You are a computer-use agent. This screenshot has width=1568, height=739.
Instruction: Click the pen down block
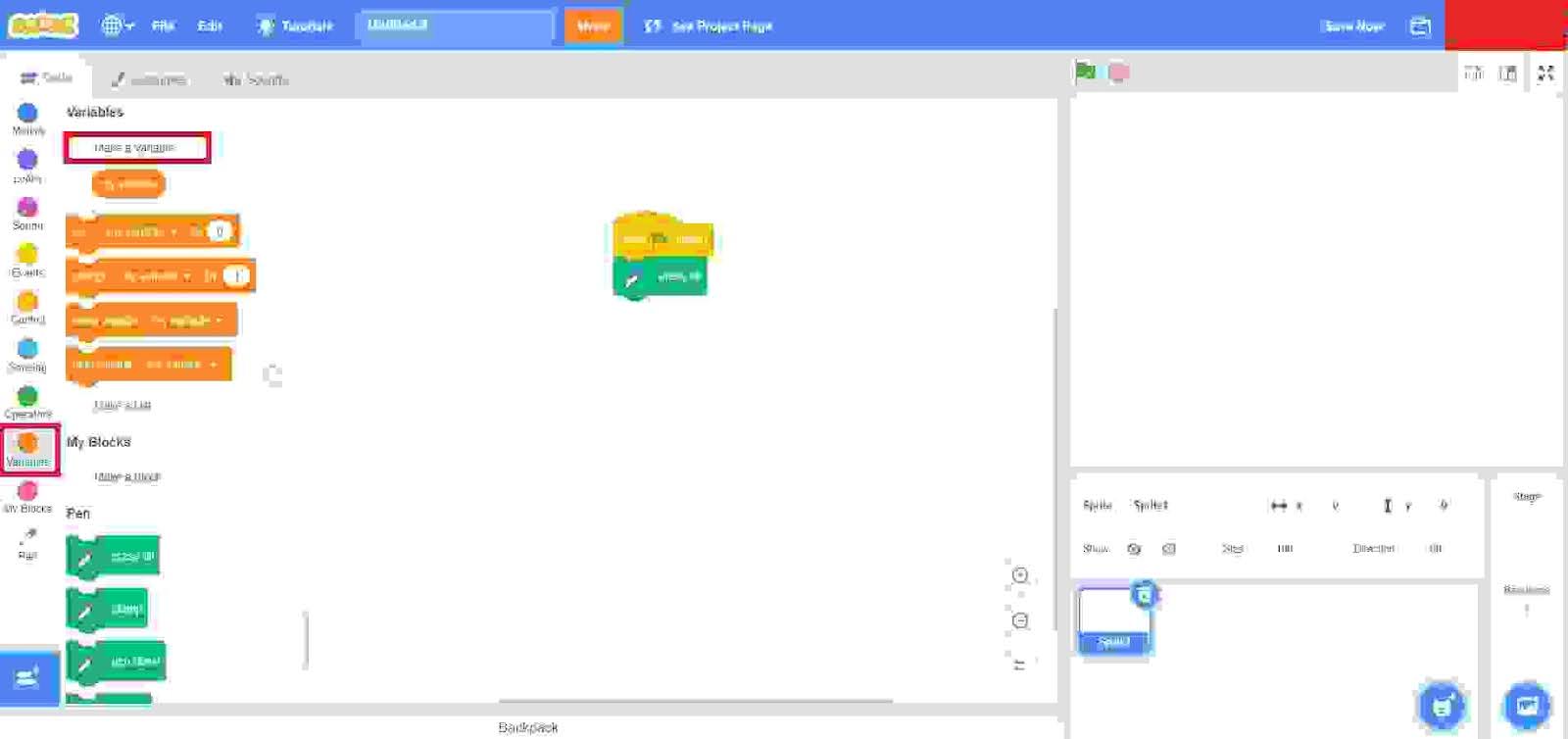[116, 662]
